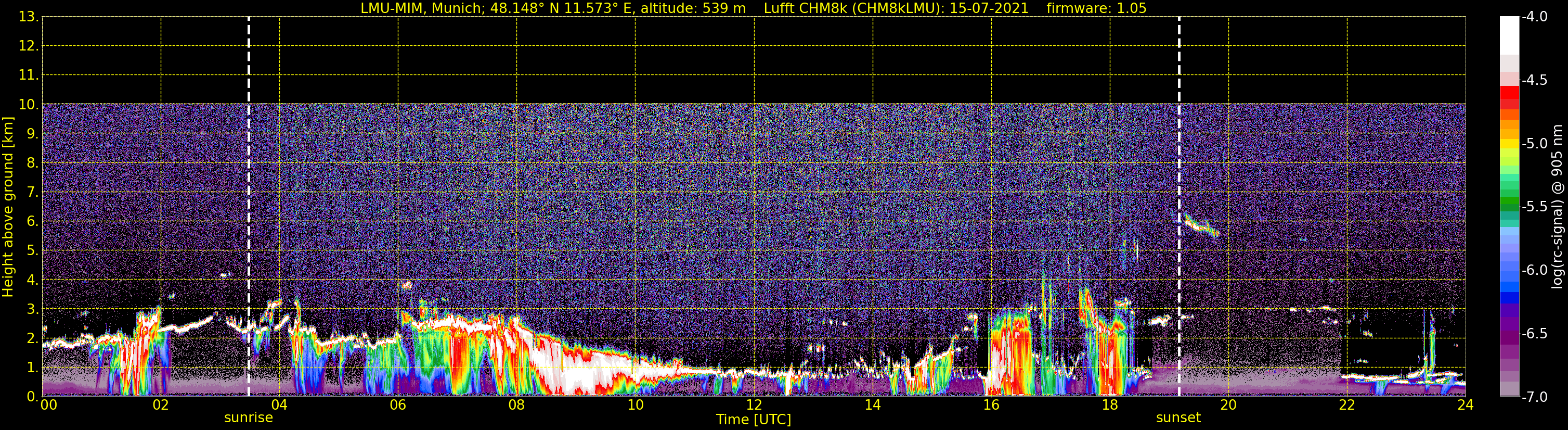1568x430 pixels.
Task: Click the '-5.0' colorbar tick label
Action: point(1534,144)
